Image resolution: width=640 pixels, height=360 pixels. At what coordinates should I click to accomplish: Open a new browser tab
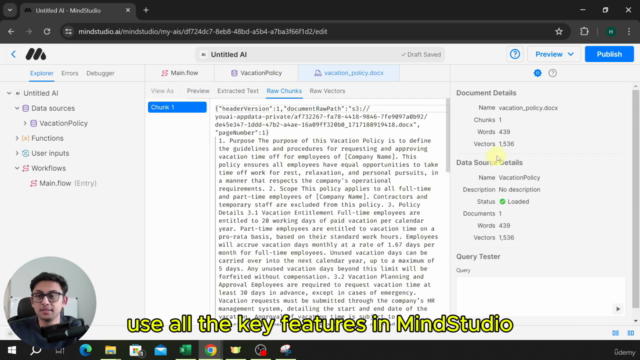[x=146, y=10]
